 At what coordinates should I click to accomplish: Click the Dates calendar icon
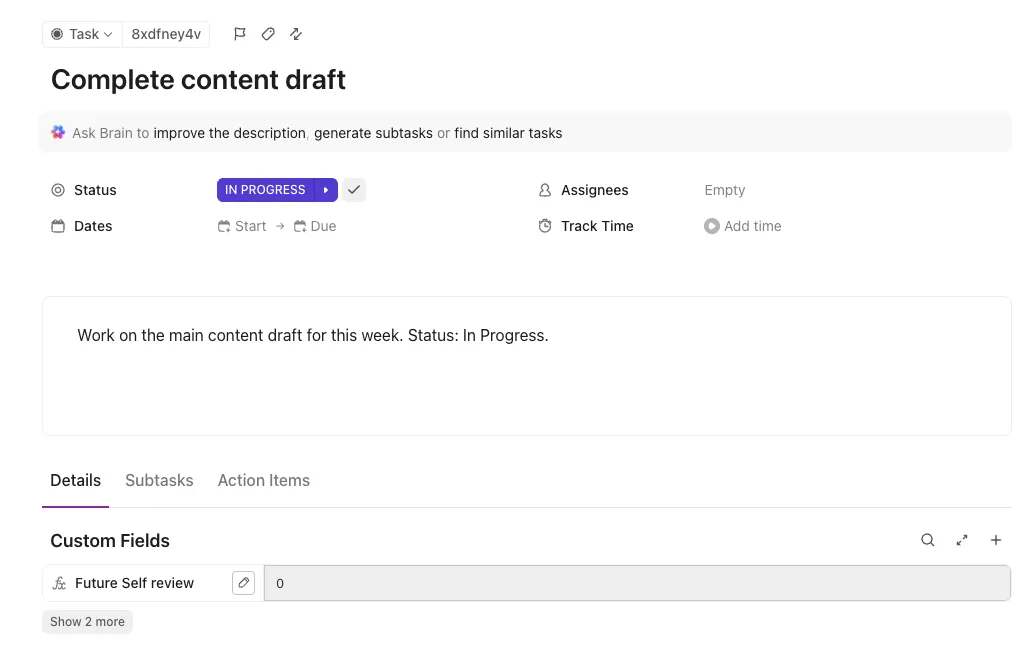58,226
